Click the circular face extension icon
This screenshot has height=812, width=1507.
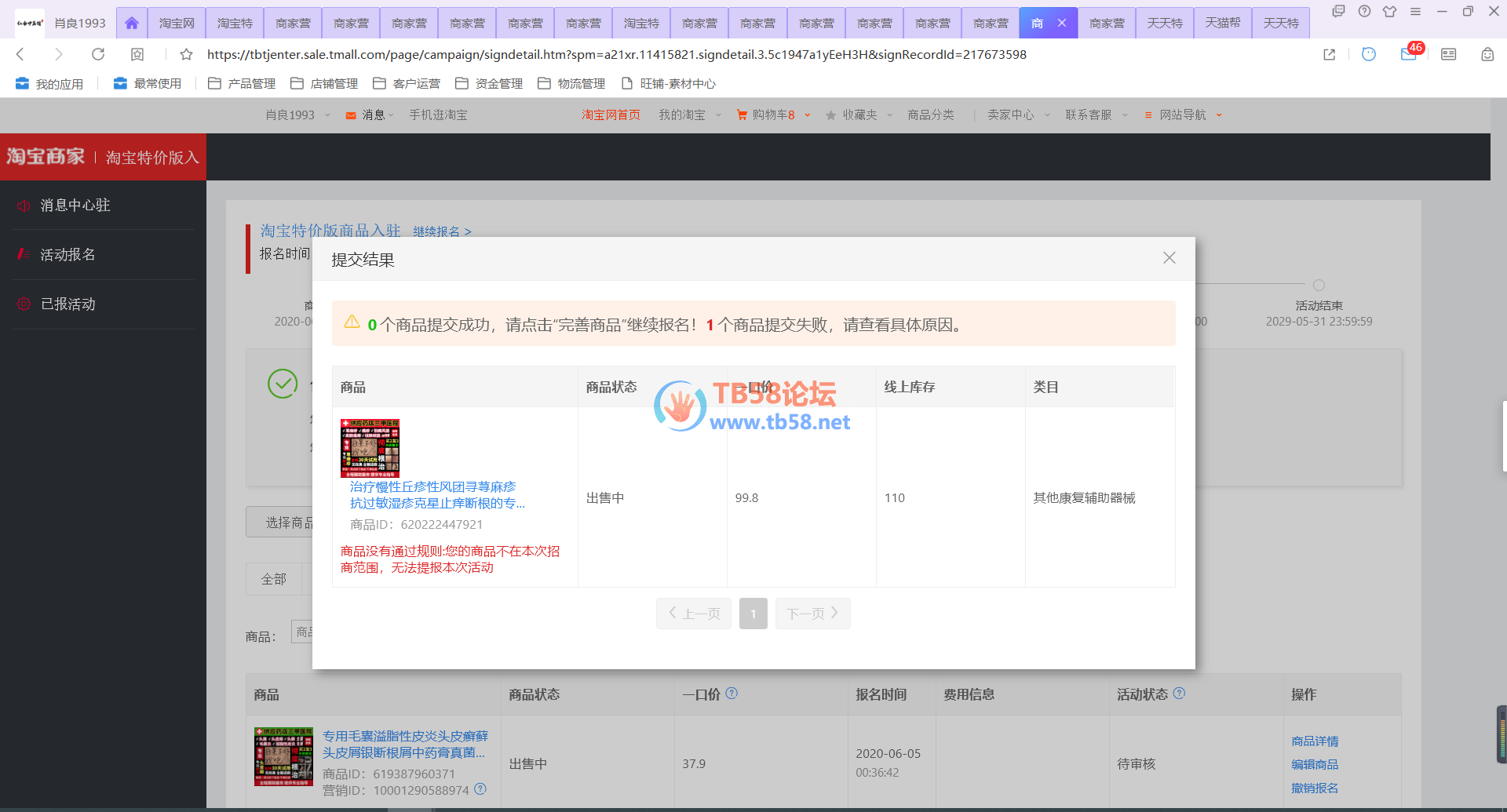(x=1369, y=54)
